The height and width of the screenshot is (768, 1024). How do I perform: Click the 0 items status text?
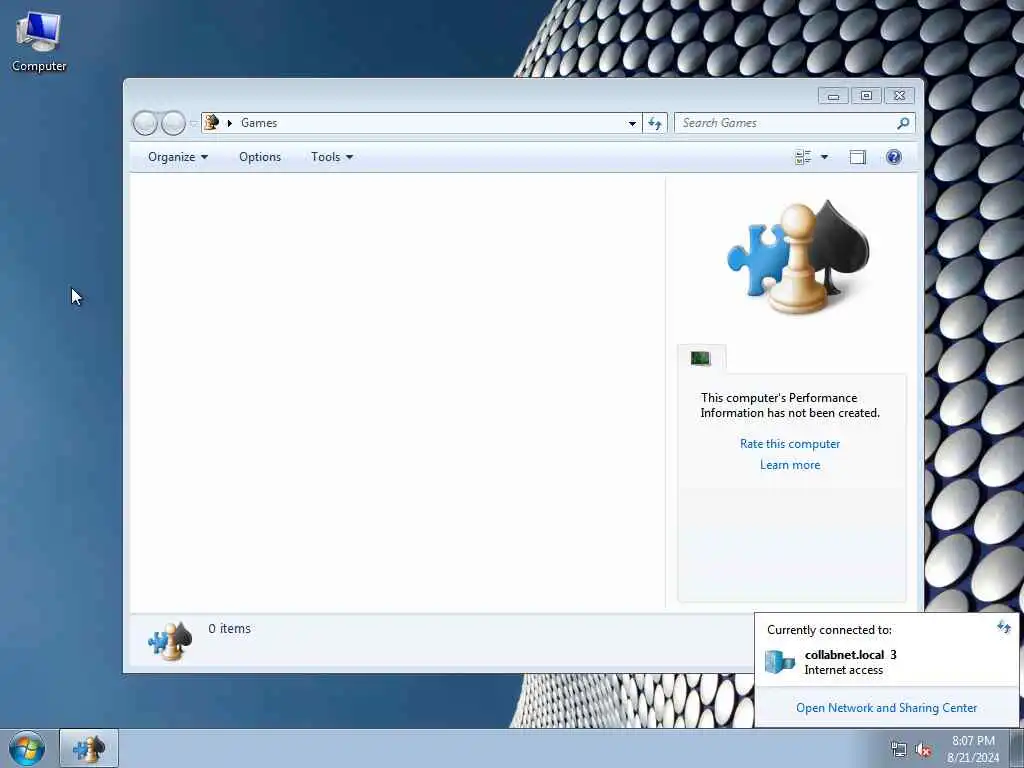(x=229, y=628)
